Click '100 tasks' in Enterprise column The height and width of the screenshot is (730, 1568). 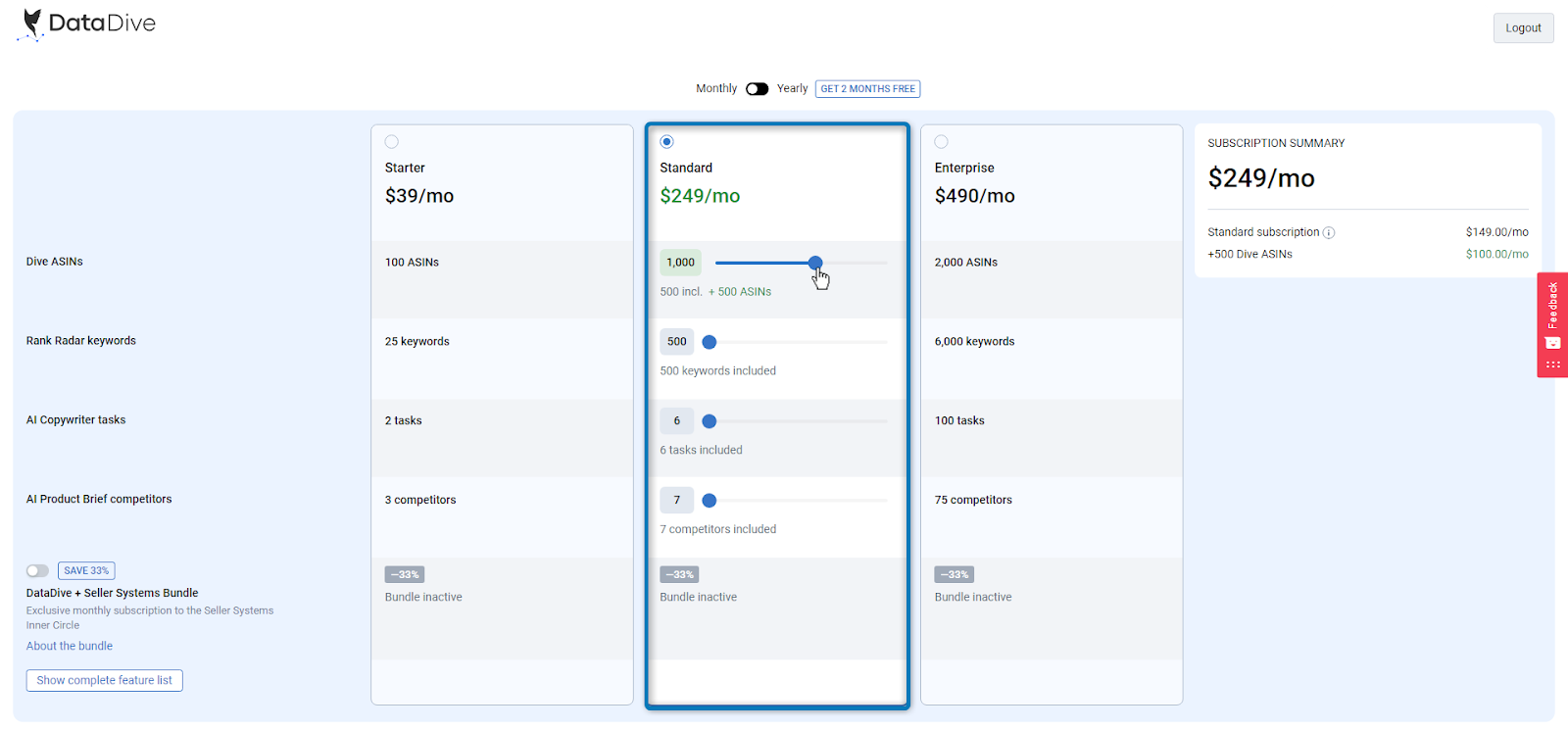point(959,421)
